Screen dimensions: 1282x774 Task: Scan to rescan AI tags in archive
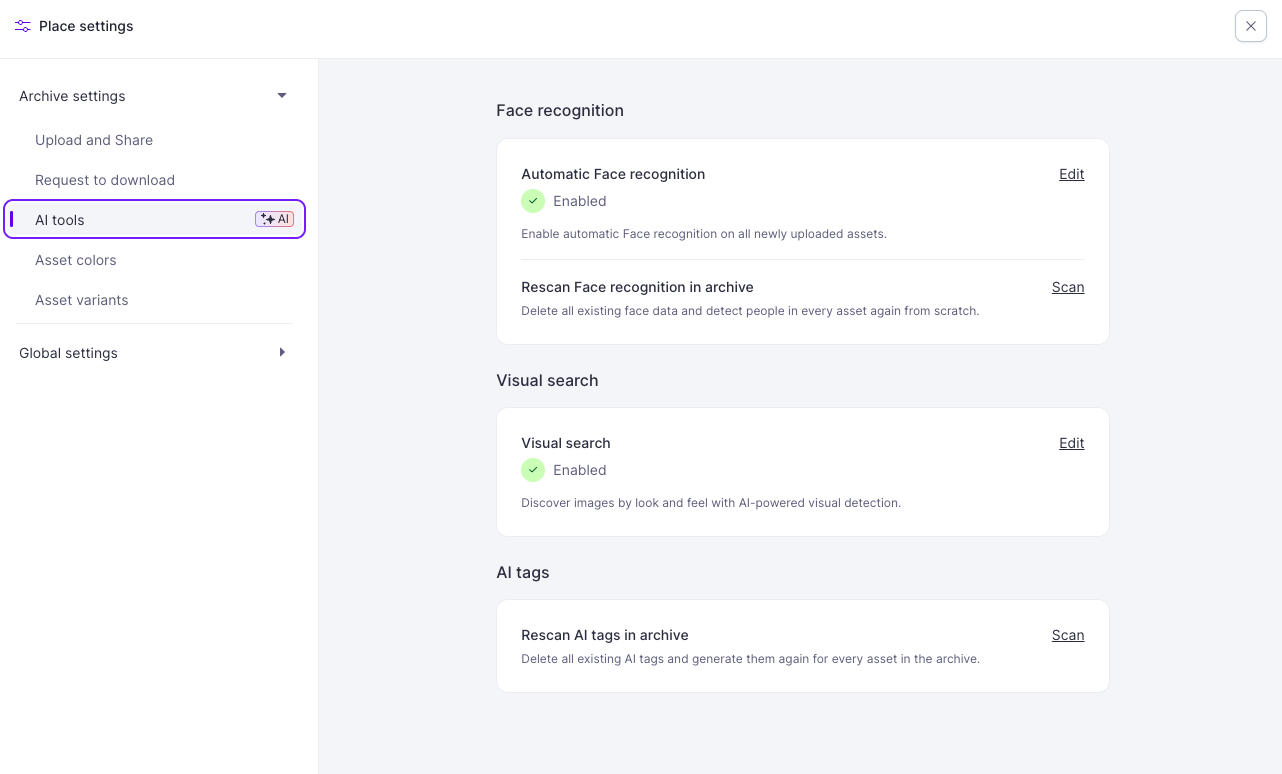(1068, 635)
